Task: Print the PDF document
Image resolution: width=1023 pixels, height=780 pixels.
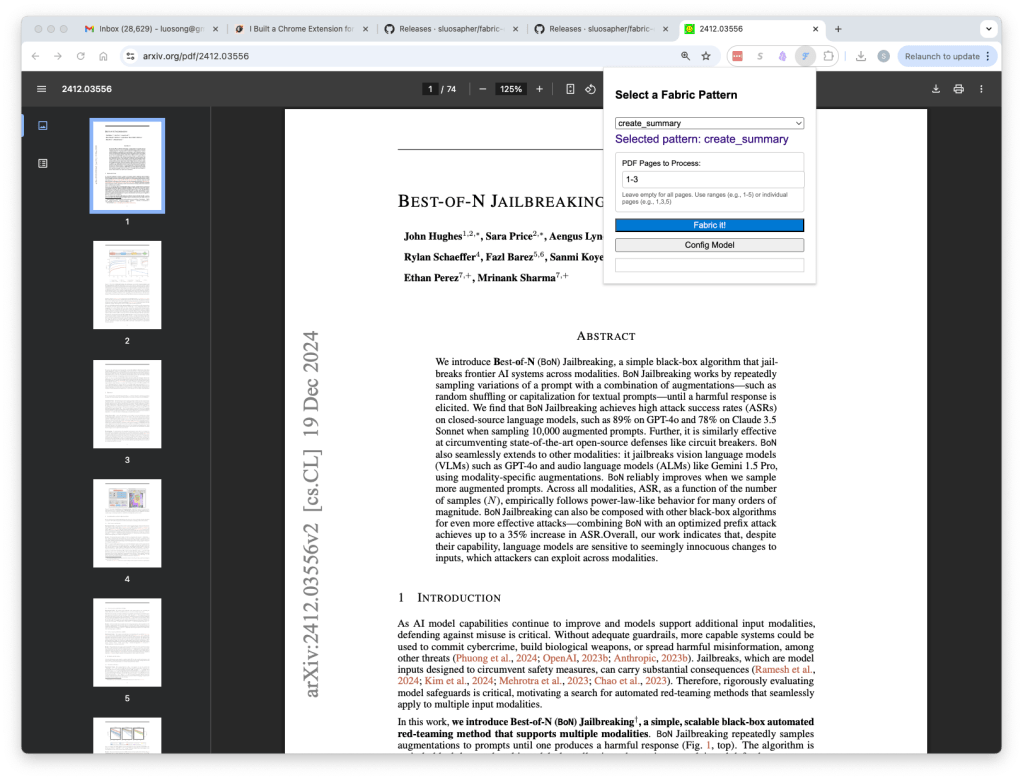Action: [x=958, y=89]
